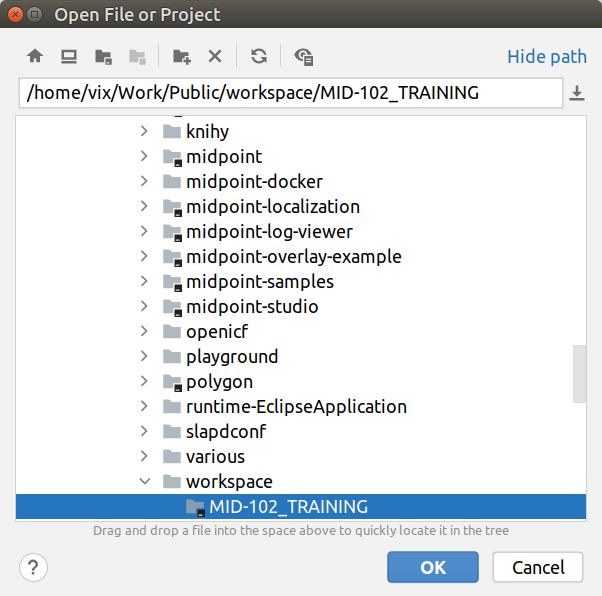Confirm with the OK button
Viewport: 602px width, 596px height.
pos(433,567)
